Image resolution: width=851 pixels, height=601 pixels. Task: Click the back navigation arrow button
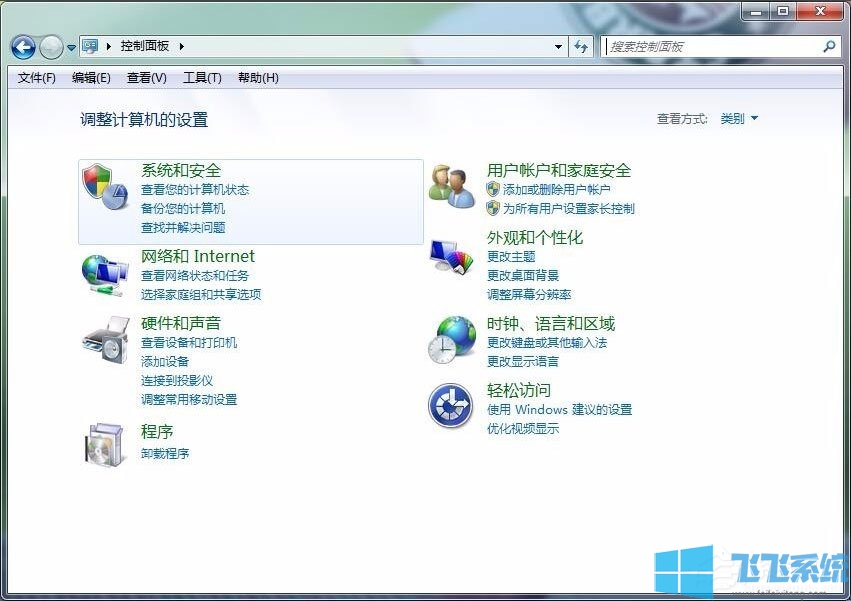(23, 47)
